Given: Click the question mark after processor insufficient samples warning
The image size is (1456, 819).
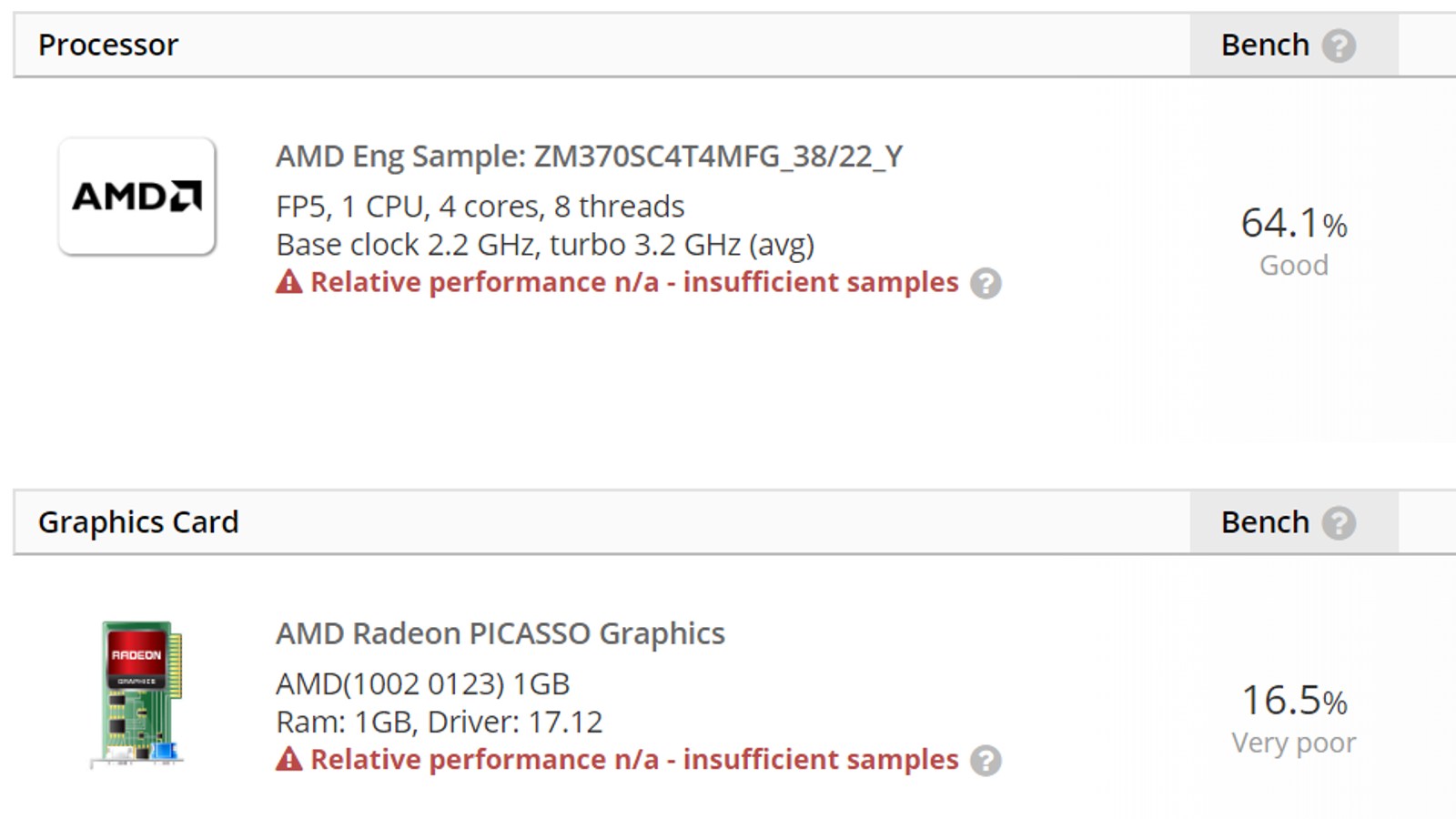Looking at the screenshot, I should [988, 285].
